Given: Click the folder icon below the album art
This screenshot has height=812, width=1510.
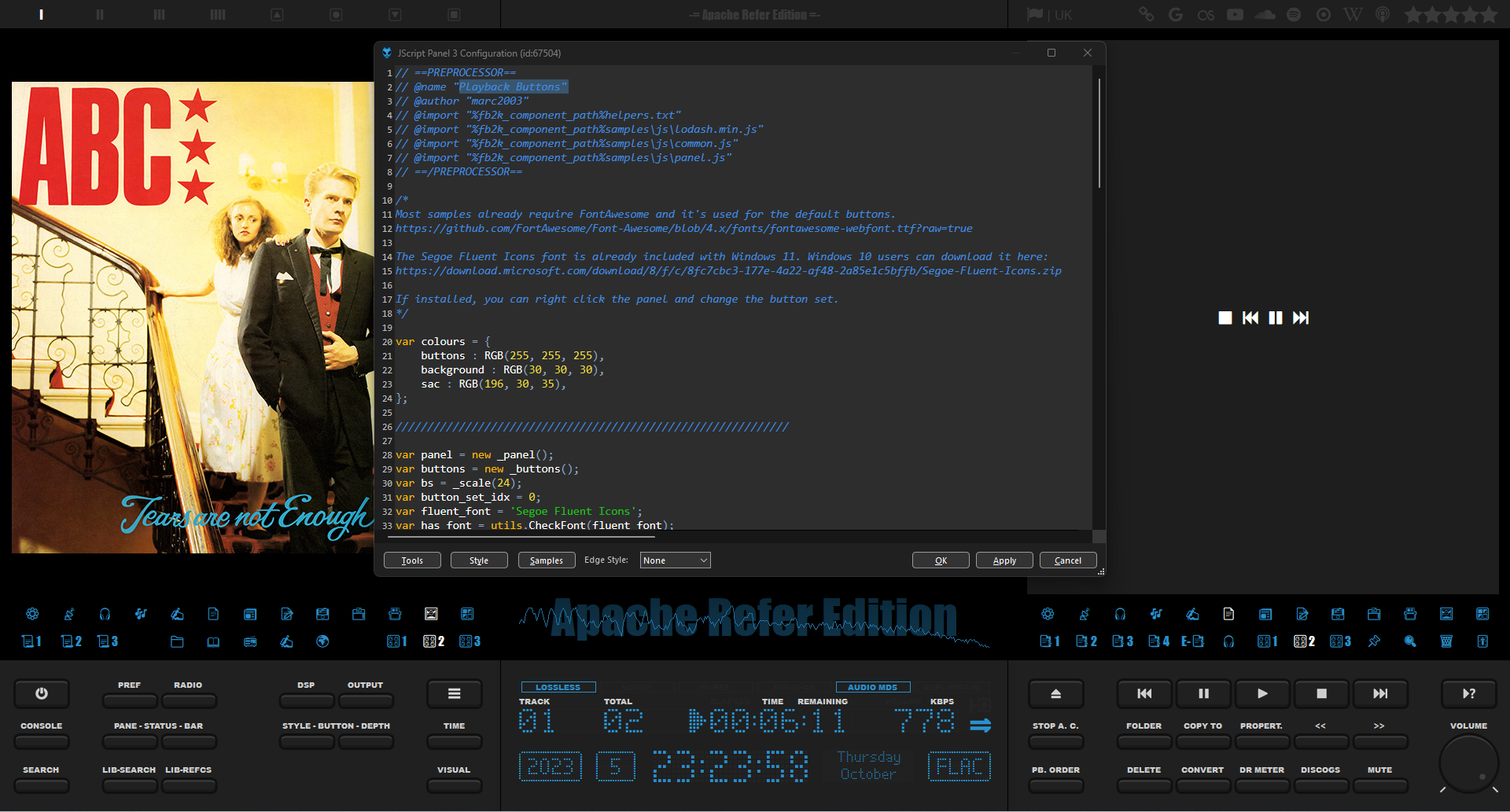Looking at the screenshot, I should [177, 641].
